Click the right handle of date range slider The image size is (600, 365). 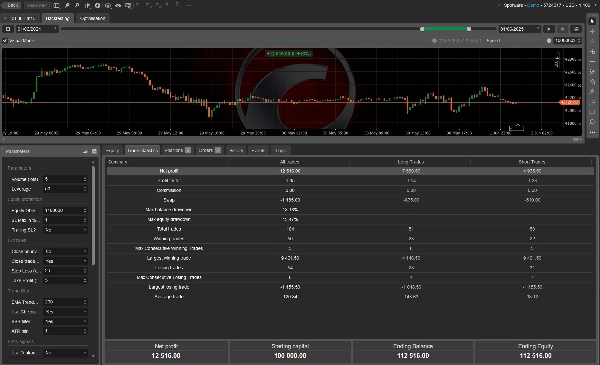pos(469,29)
